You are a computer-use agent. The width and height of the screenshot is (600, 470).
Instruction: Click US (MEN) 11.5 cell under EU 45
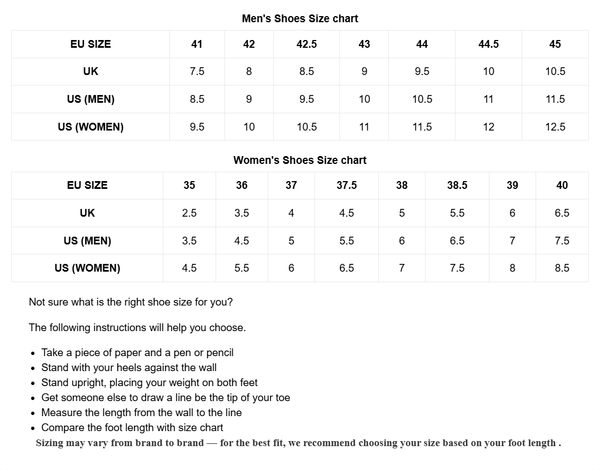click(555, 99)
